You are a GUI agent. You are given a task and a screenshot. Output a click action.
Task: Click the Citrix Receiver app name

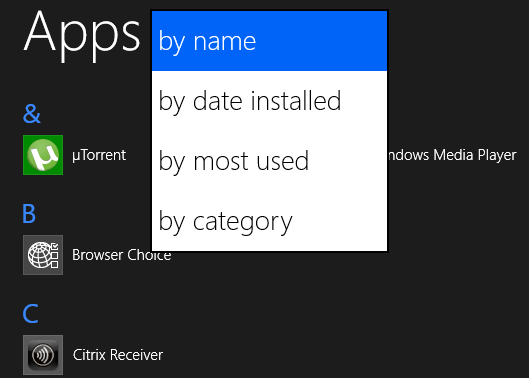pyautogui.click(x=118, y=355)
